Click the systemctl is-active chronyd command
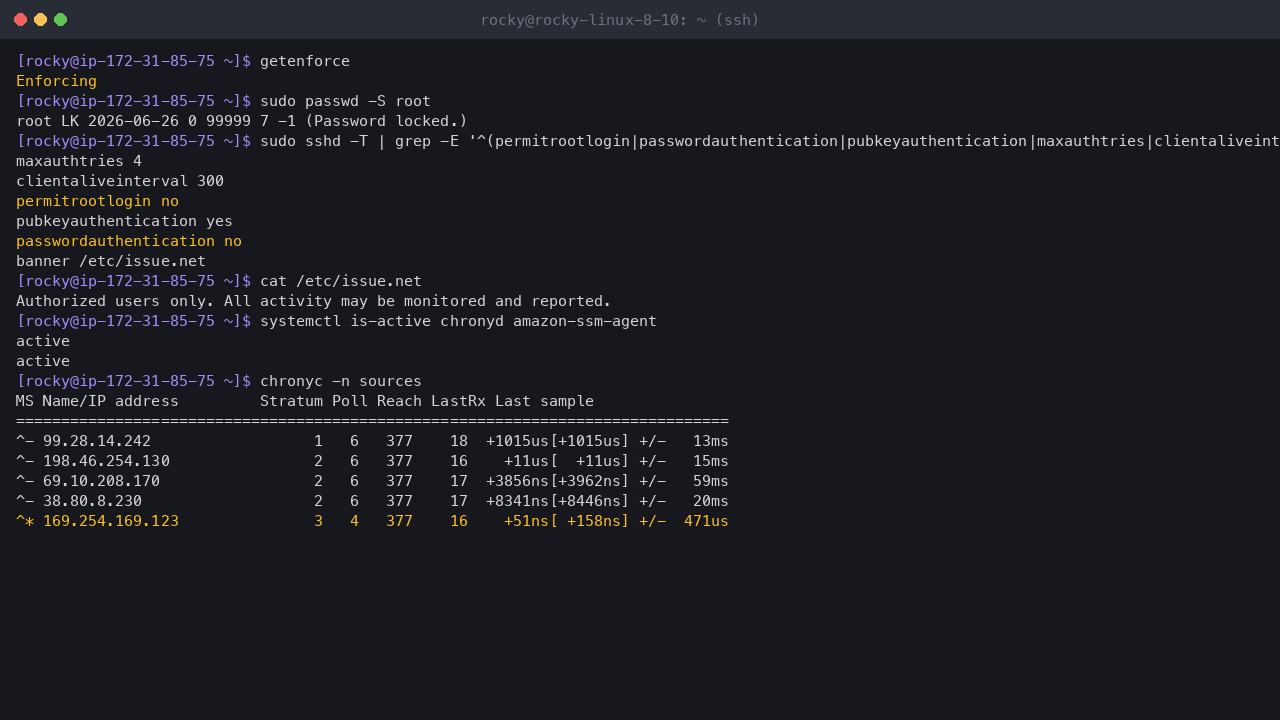 pyautogui.click(x=459, y=321)
